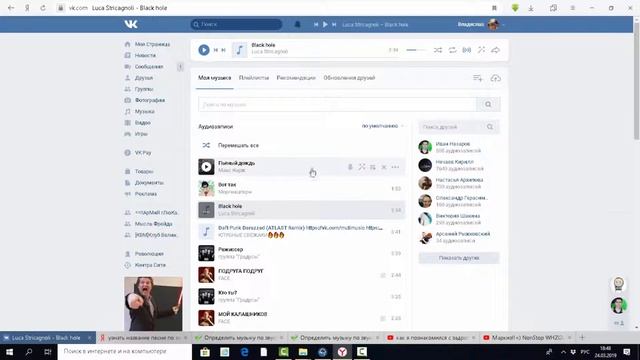Skip to the next track in the header mini-player
This screenshot has width=640, height=360.
[334, 24]
